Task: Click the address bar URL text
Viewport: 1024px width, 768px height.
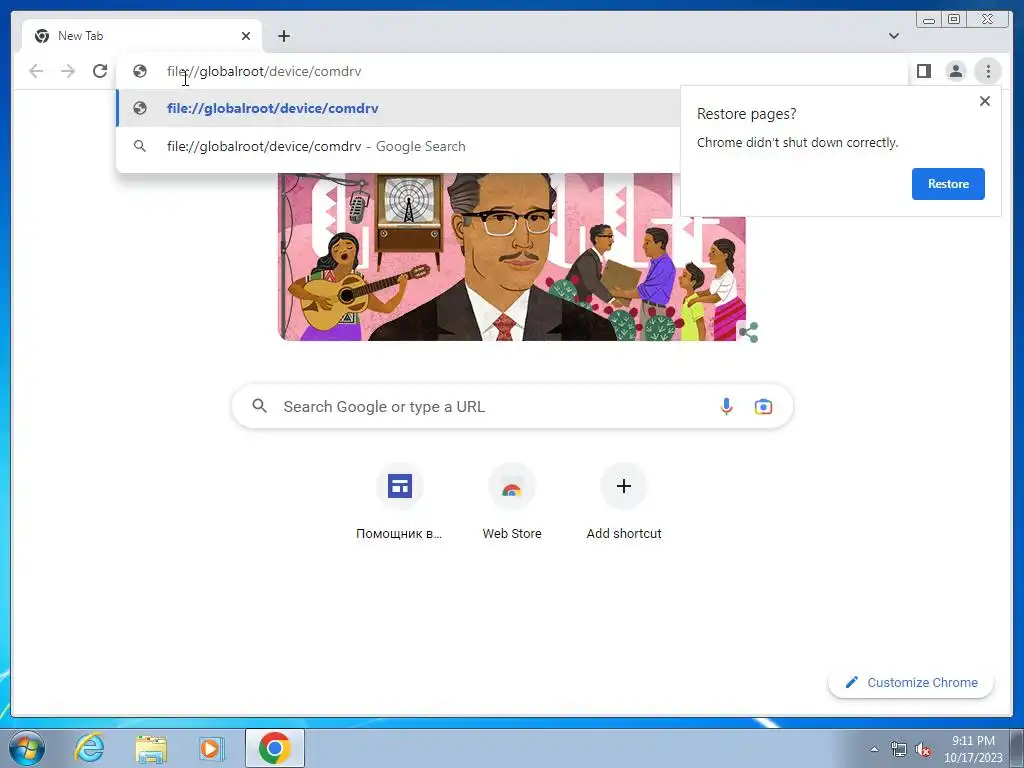Action: [264, 71]
